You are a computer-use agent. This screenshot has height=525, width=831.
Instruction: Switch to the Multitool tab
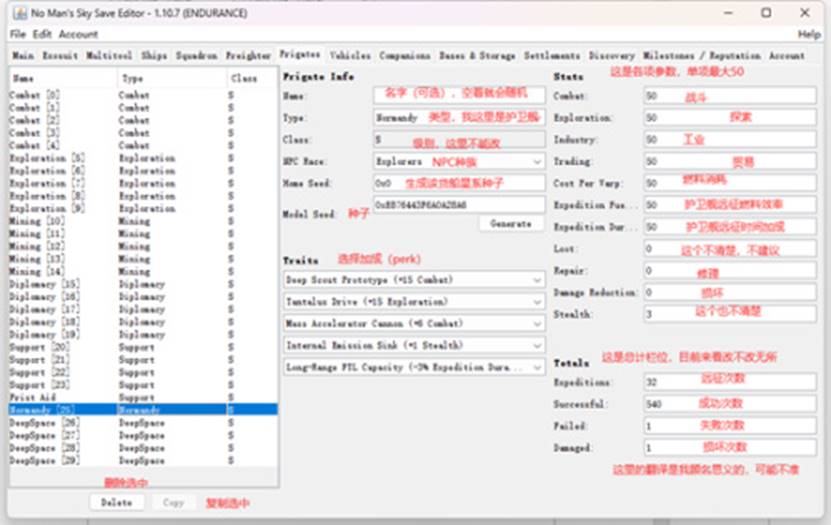tap(109, 56)
